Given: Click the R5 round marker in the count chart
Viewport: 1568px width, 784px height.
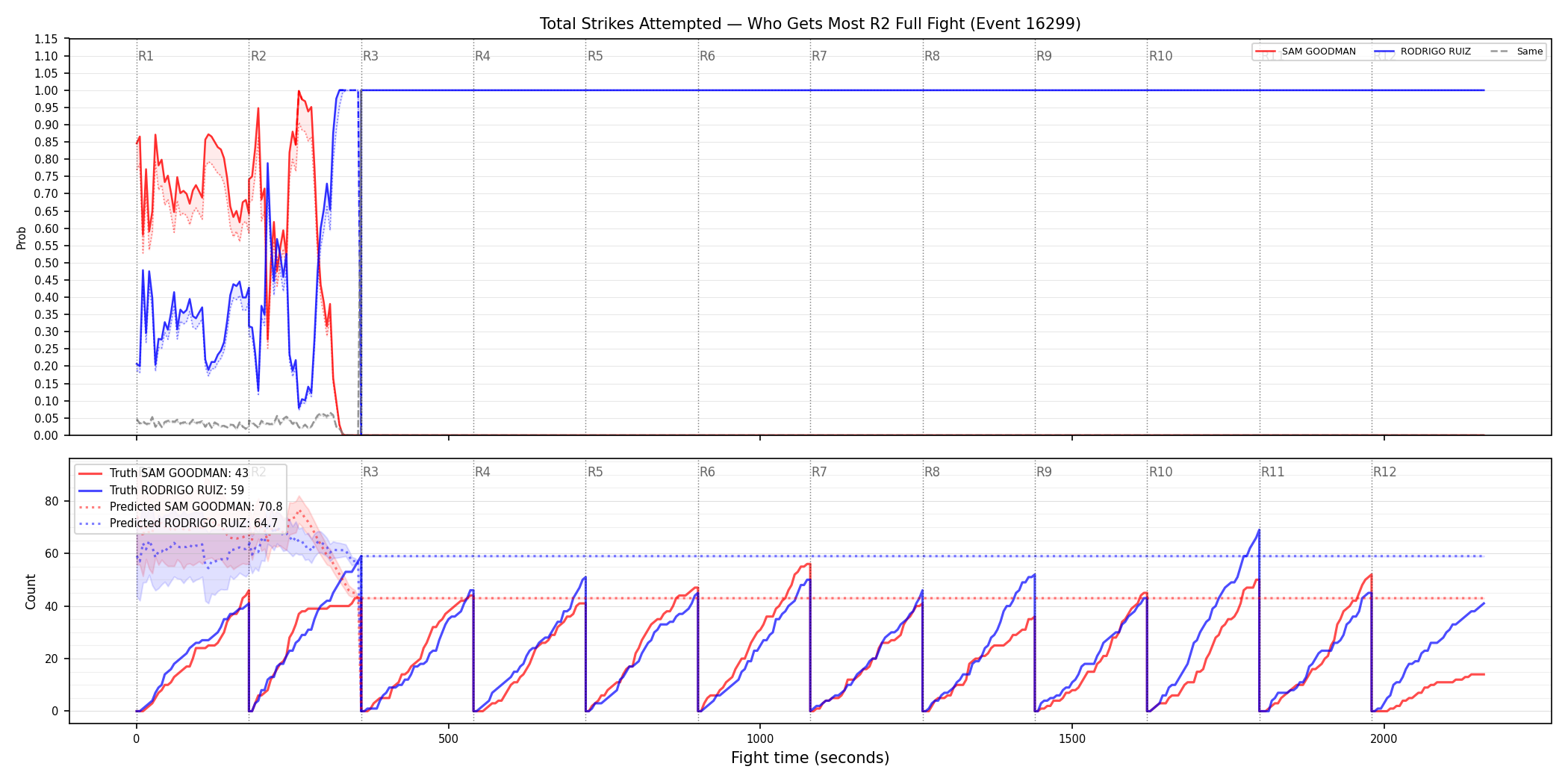Looking at the screenshot, I should coord(595,472).
